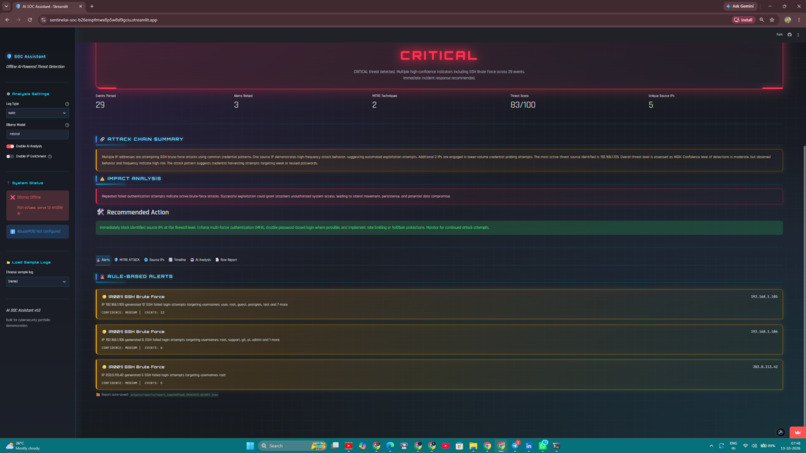This screenshot has height=453, width=806.
Task: Open File Explorer from the taskbar
Action: 473,446
